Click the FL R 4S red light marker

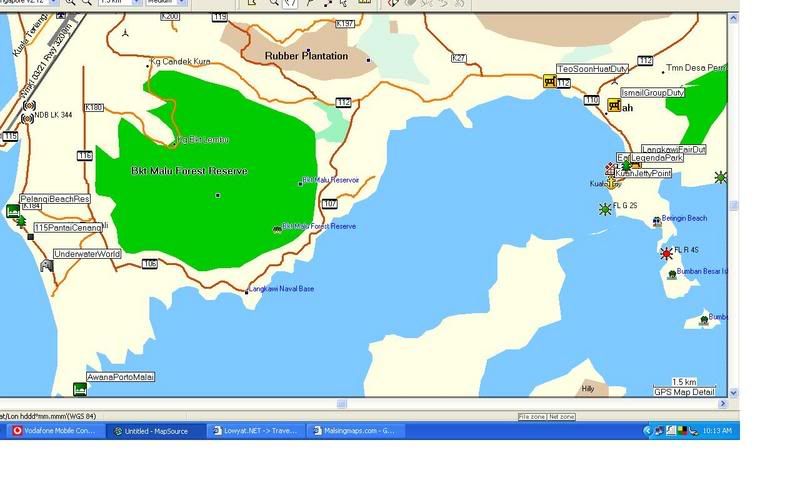[666, 253]
